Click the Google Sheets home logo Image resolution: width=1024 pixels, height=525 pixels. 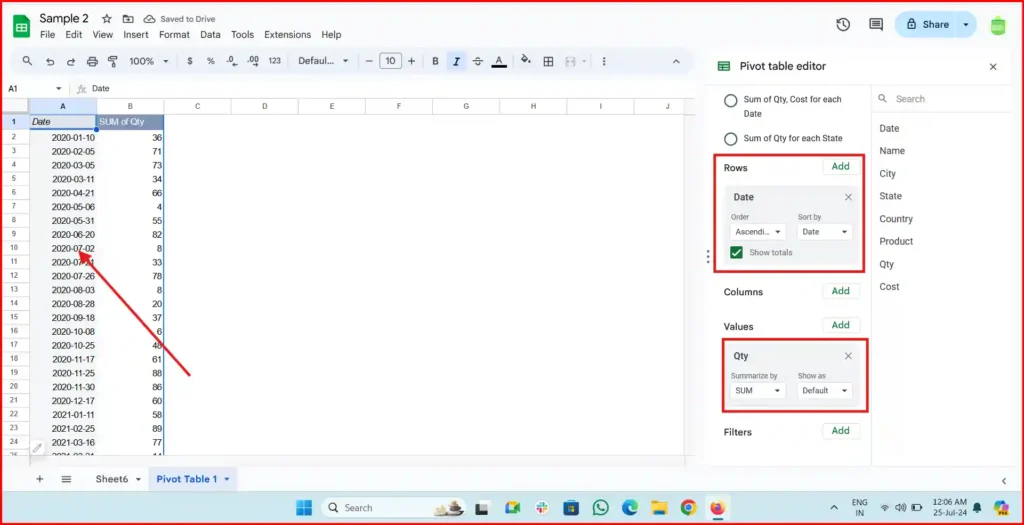click(x=22, y=26)
